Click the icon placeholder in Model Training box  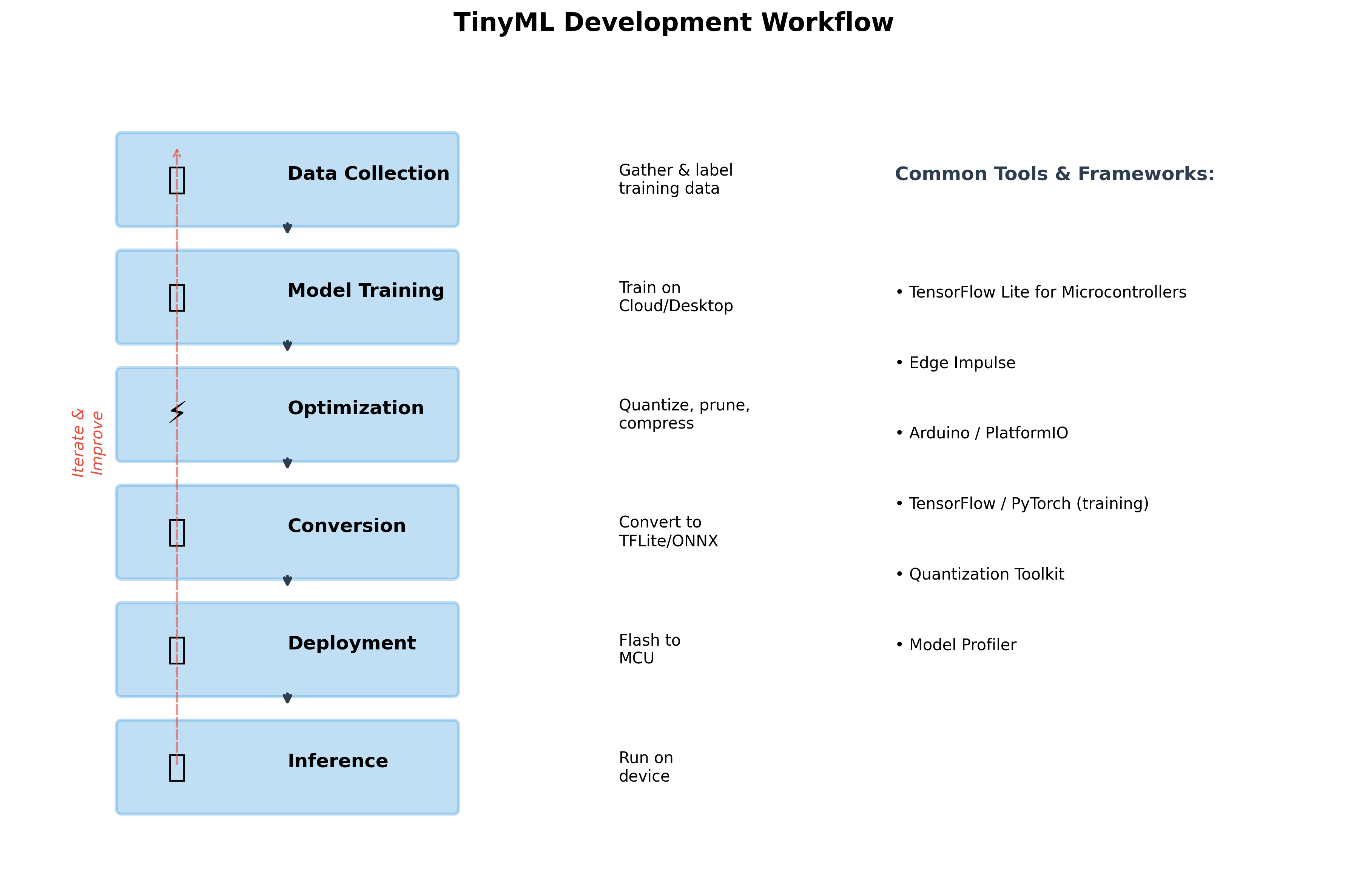(x=177, y=297)
